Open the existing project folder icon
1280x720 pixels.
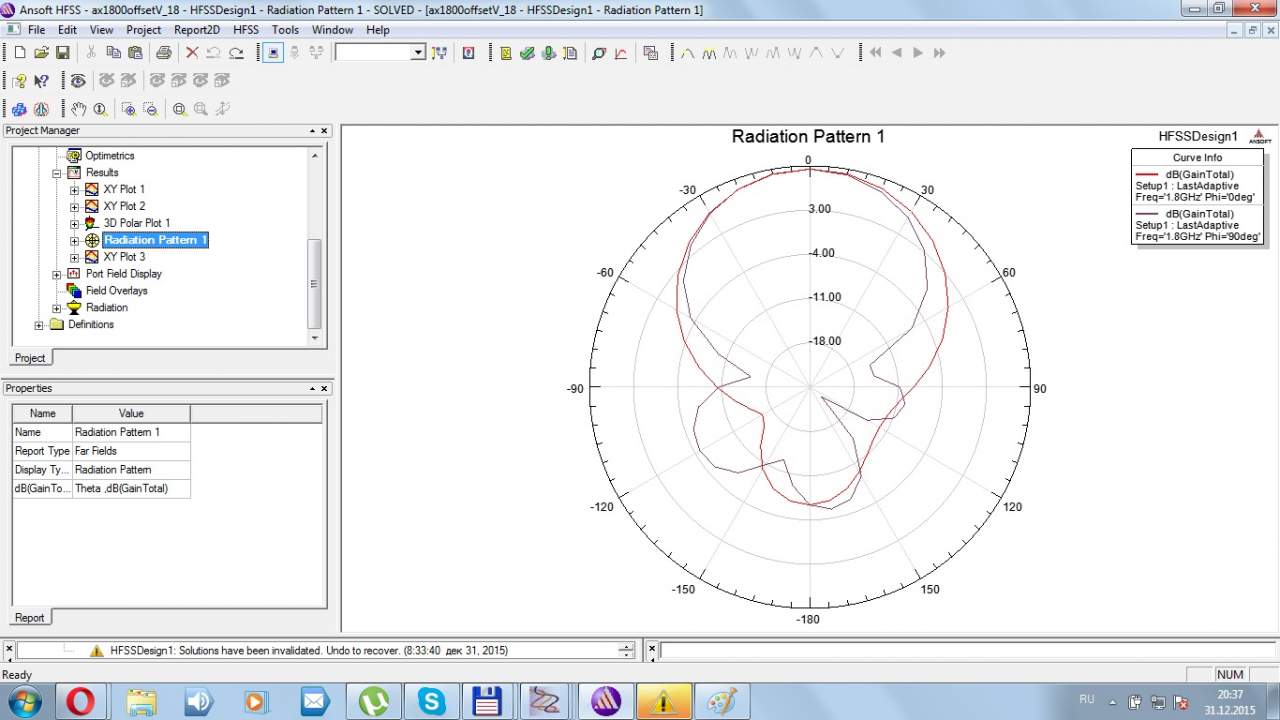tap(41, 53)
